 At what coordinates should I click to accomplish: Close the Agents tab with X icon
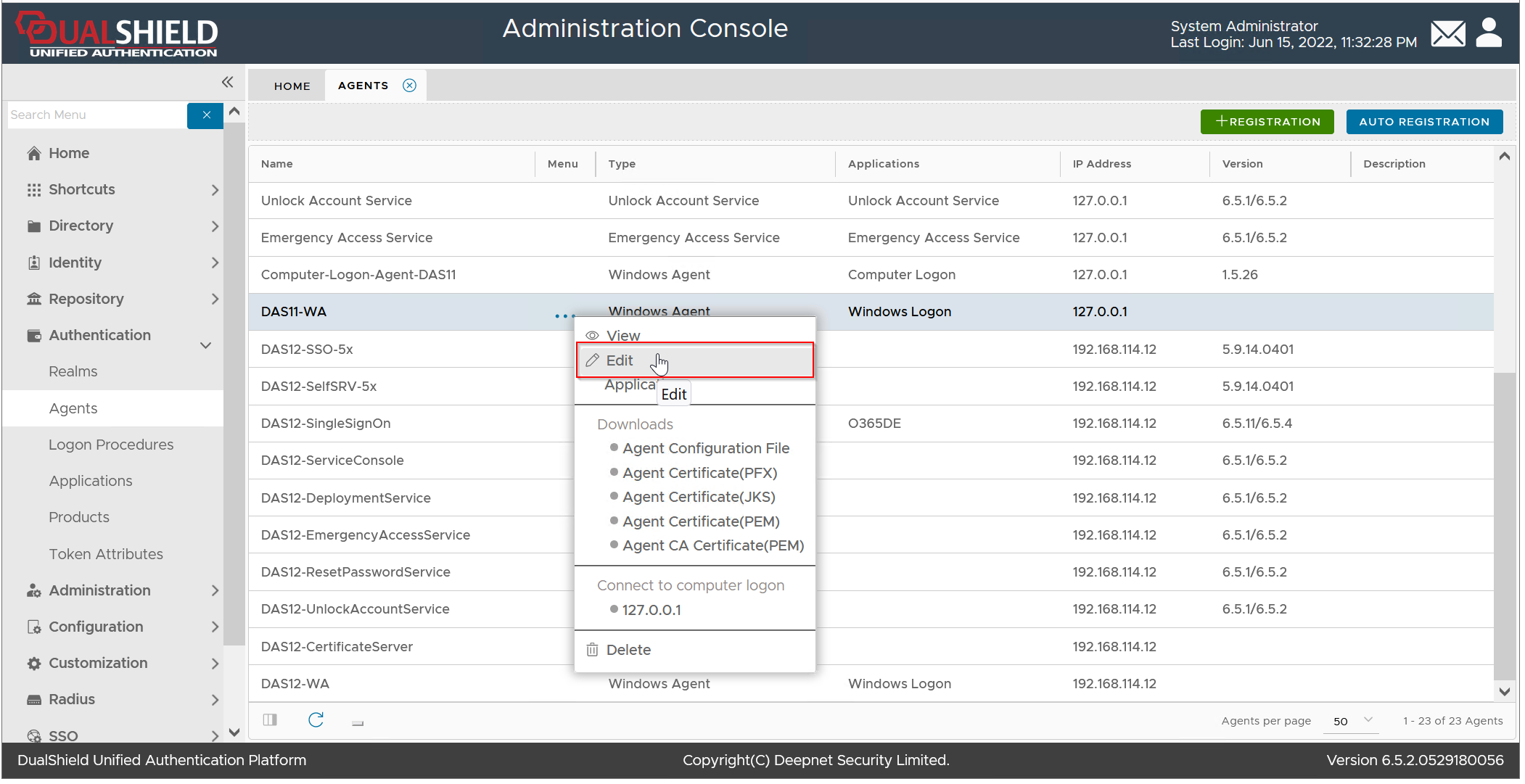pyautogui.click(x=410, y=86)
